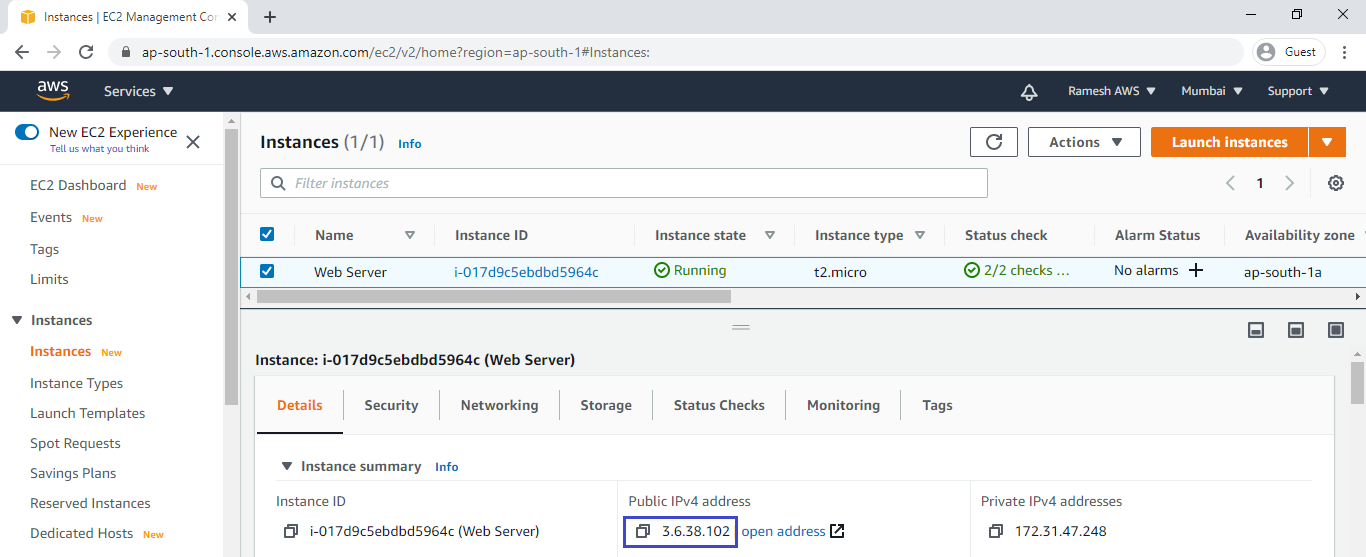This screenshot has width=1366, height=557.
Task: Click the Filter instances search field
Action: click(x=624, y=183)
